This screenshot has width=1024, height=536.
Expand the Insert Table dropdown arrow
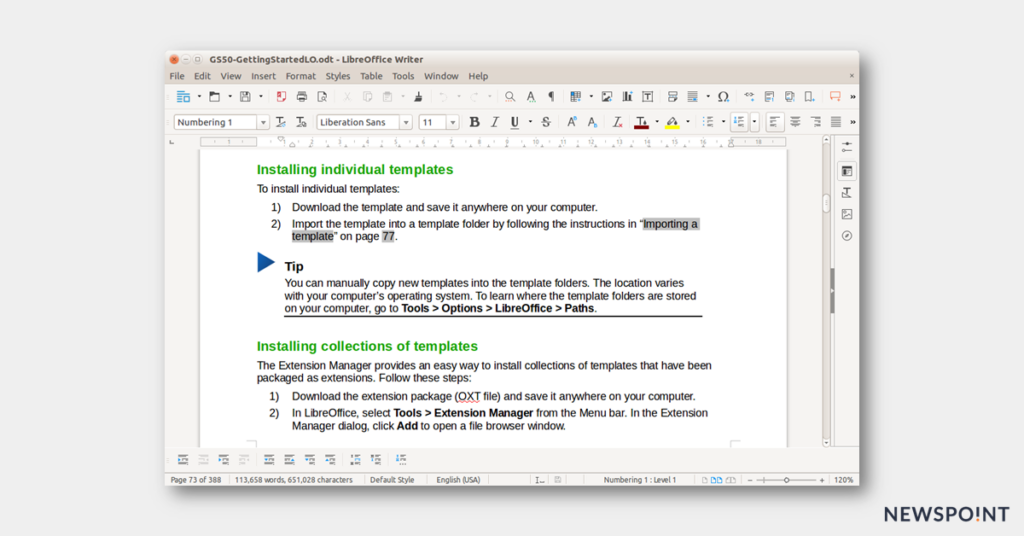[591, 97]
